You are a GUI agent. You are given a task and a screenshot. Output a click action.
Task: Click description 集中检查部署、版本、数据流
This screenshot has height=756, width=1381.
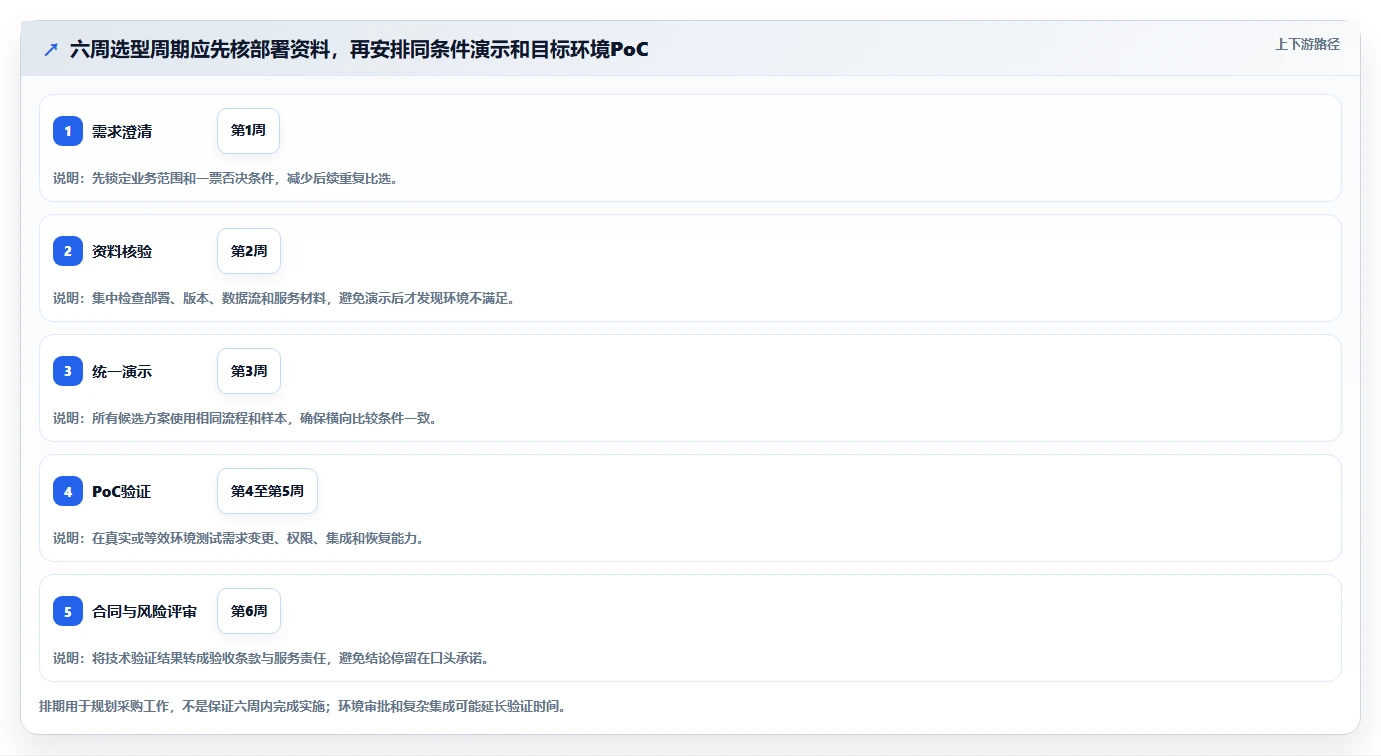point(284,298)
